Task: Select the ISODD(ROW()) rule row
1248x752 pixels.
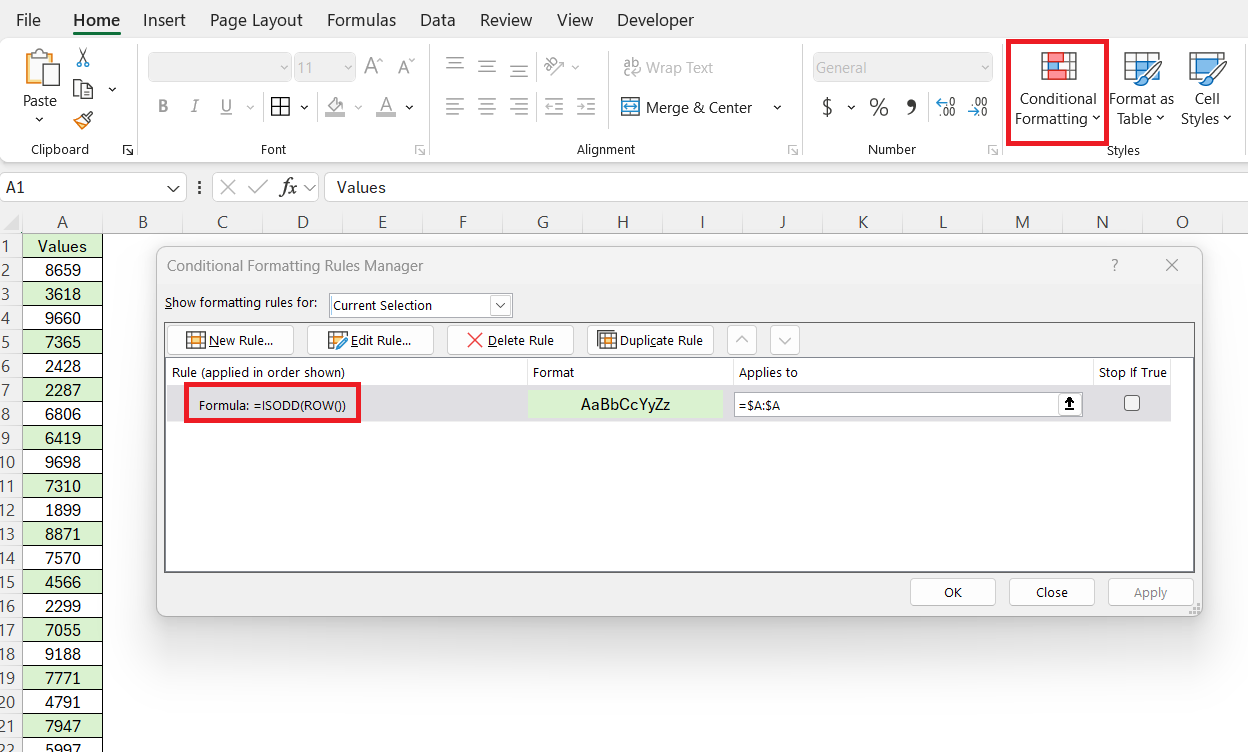Action: pyautogui.click(x=668, y=404)
